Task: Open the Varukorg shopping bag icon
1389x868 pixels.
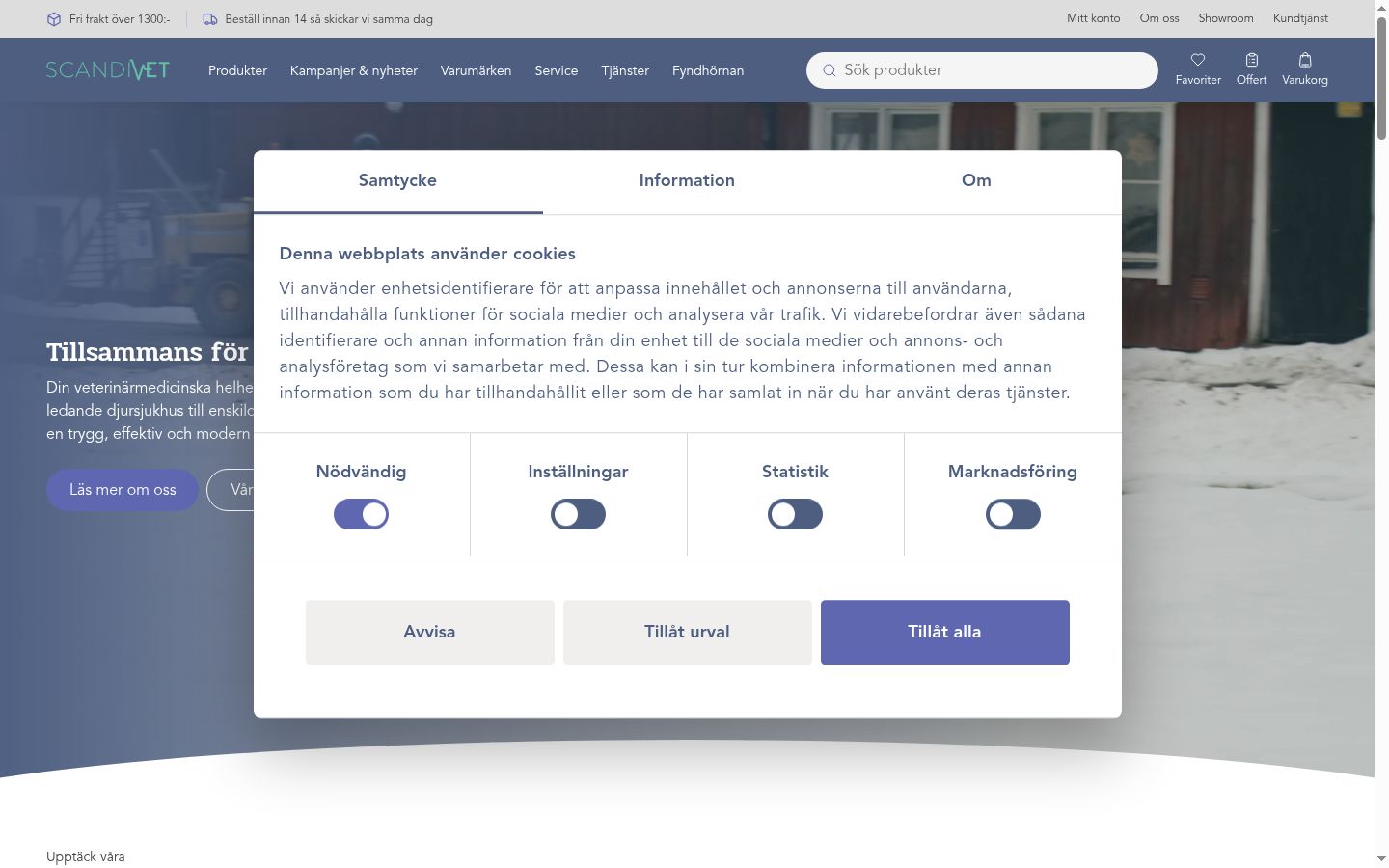Action: 1305,60
